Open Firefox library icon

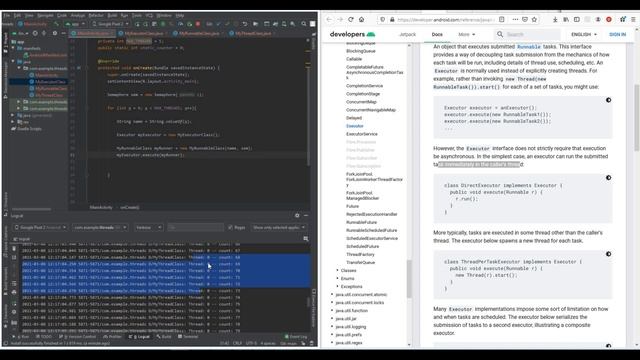[x=566, y=20]
